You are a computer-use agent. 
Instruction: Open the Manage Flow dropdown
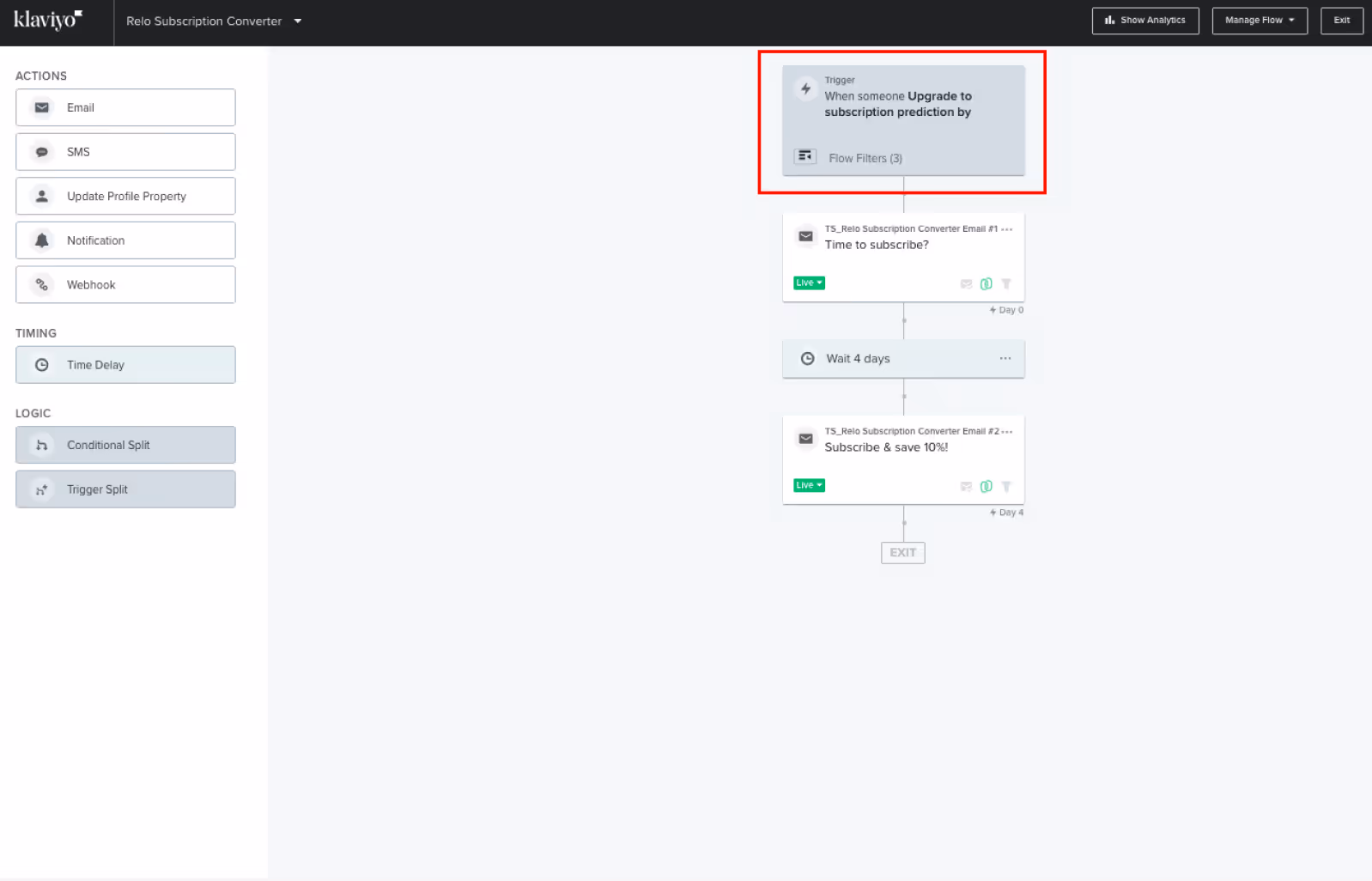pyautogui.click(x=1259, y=21)
